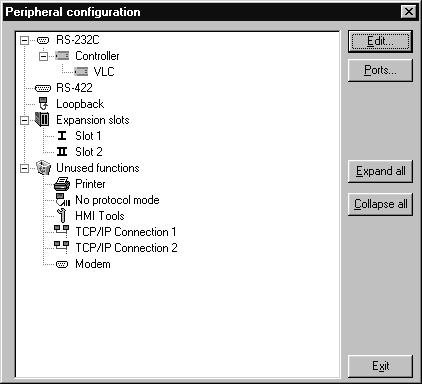The width and height of the screenshot is (422, 384).
Task: Click the Loopback plug icon
Action: (43, 103)
